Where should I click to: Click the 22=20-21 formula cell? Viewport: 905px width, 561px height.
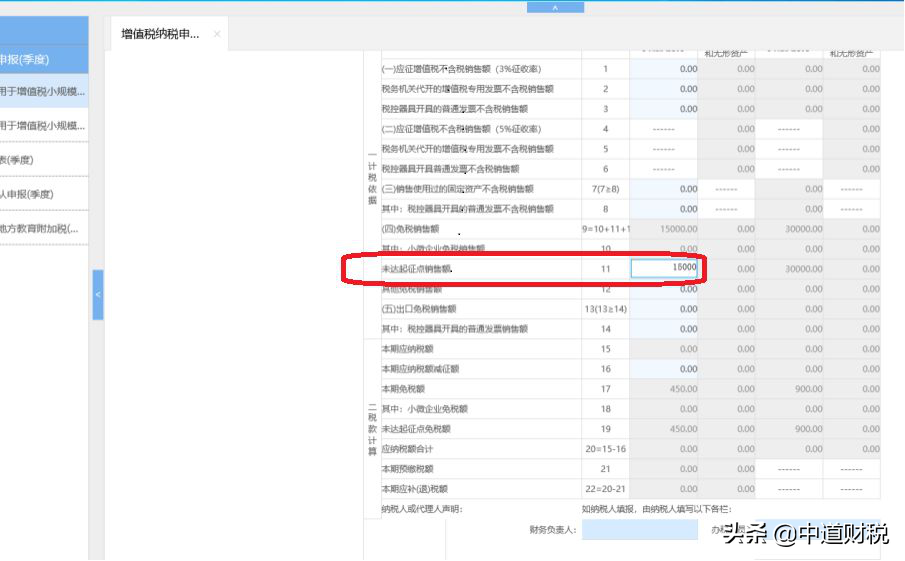point(605,489)
